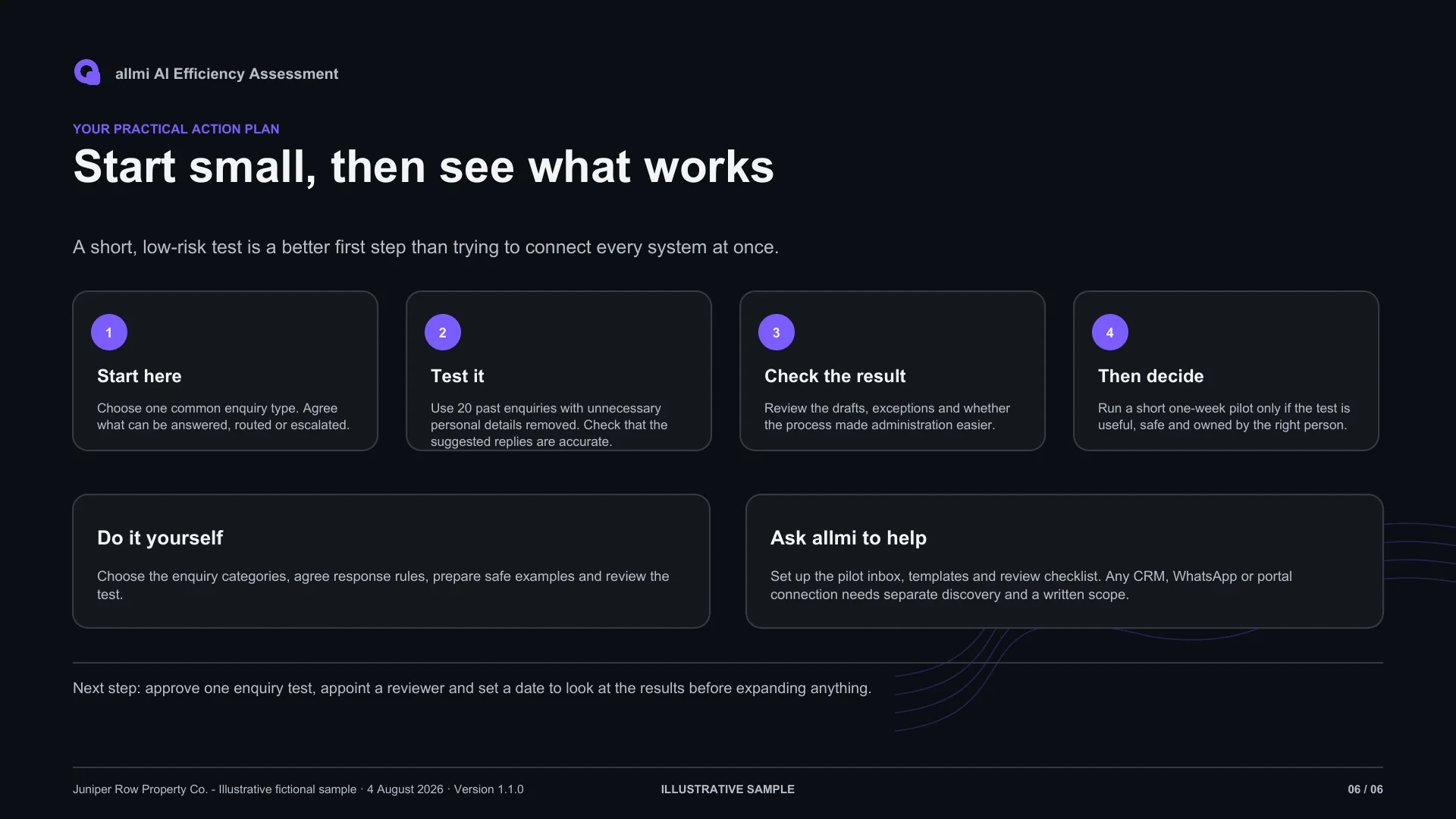Select the purple step 4 circle
Viewport: 1456px width, 819px height.
click(1110, 332)
